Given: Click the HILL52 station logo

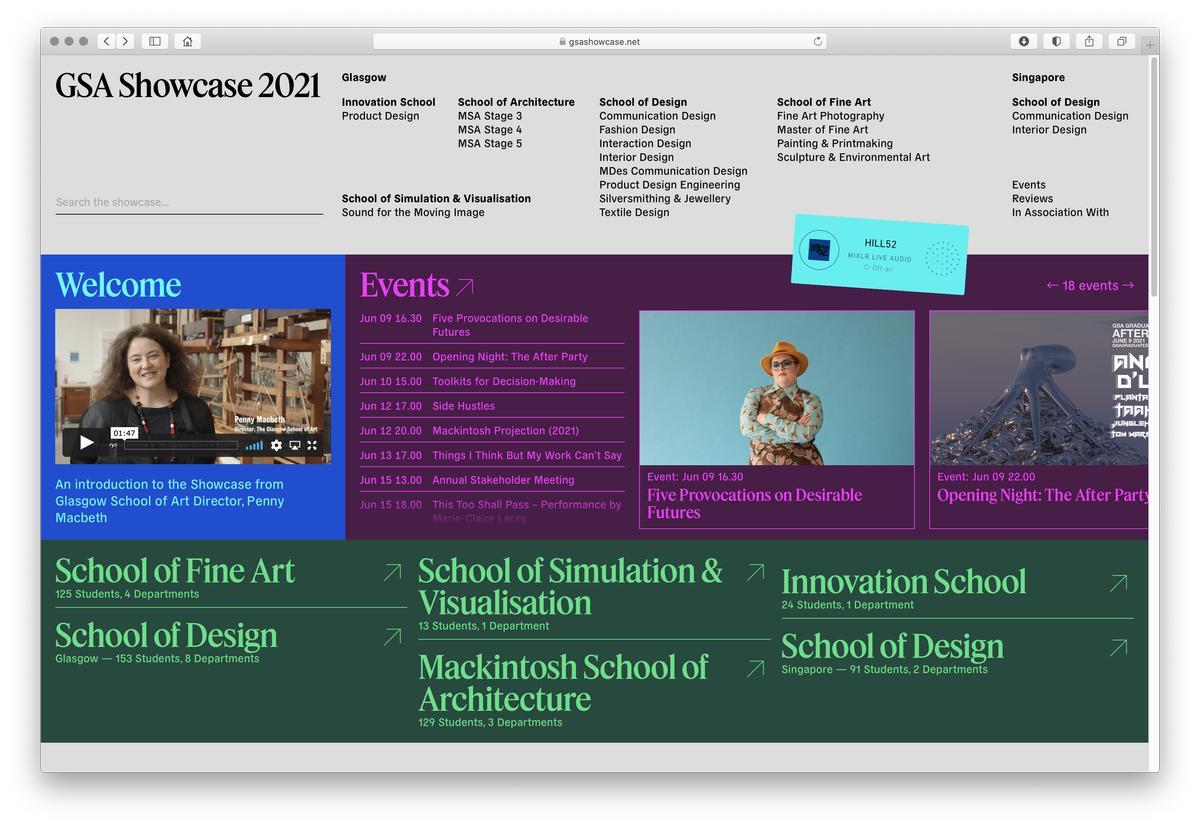Looking at the screenshot, I should click(x=819, y=250).
